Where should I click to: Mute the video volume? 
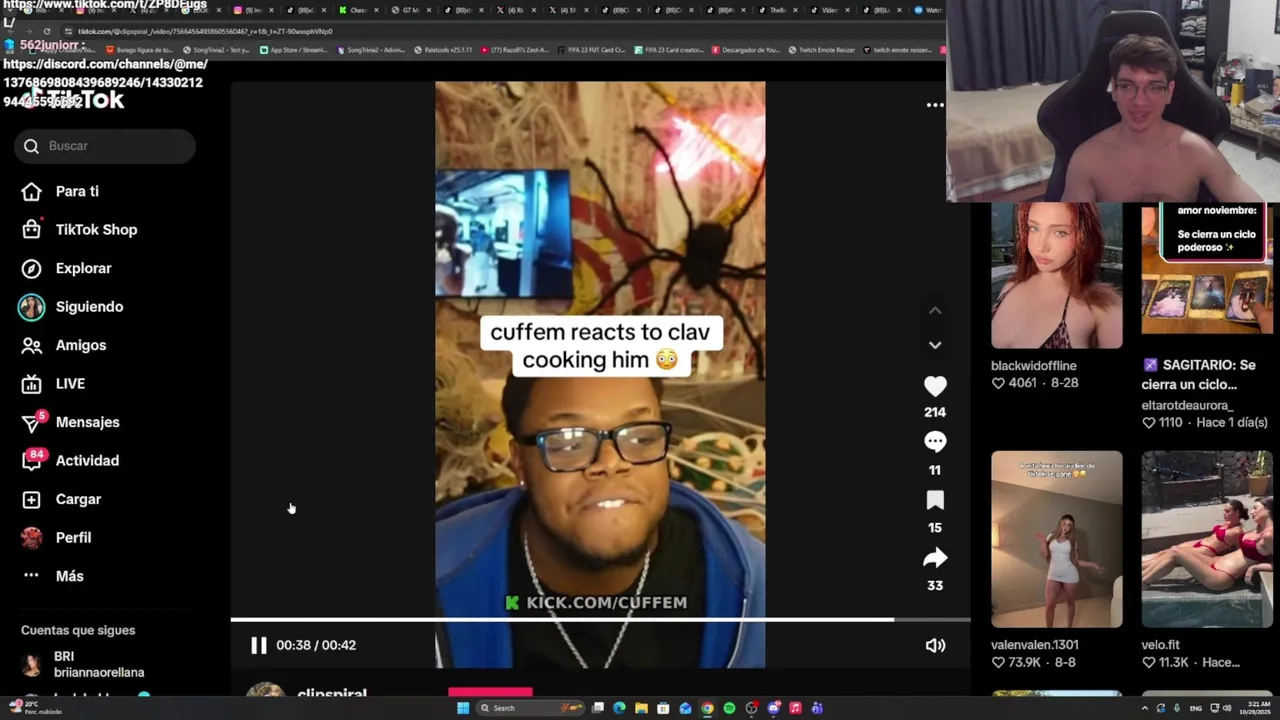pos(935,645)
